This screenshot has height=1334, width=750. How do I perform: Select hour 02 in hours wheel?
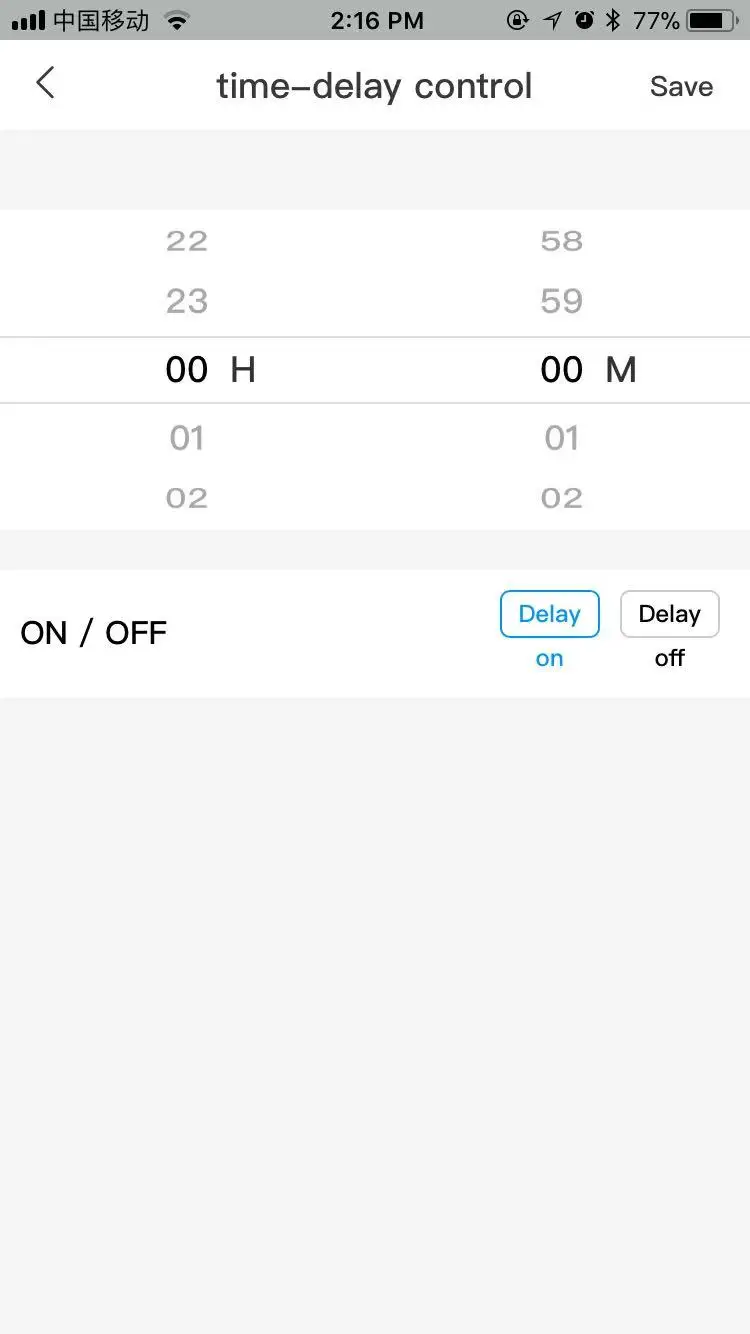pos(187,498)
